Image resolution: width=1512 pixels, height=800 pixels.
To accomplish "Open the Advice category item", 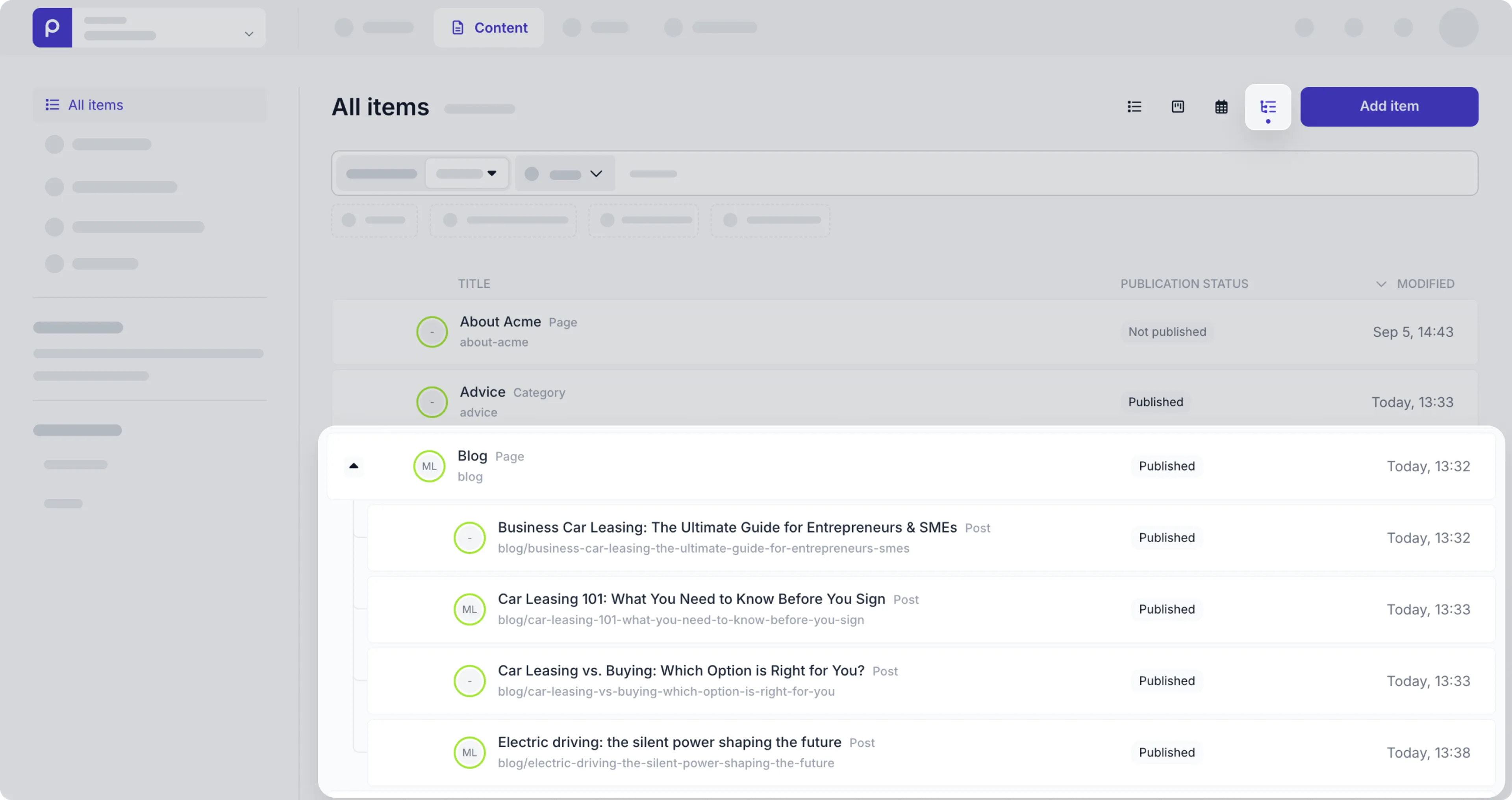I will (482, 392).
